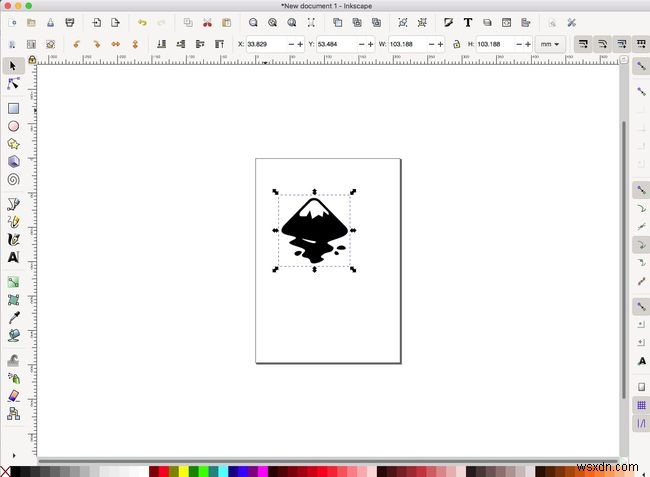The height and width of the screenshot is (477, 650).
Task: Select the Rectangle tool
Action: coord(13,109)
